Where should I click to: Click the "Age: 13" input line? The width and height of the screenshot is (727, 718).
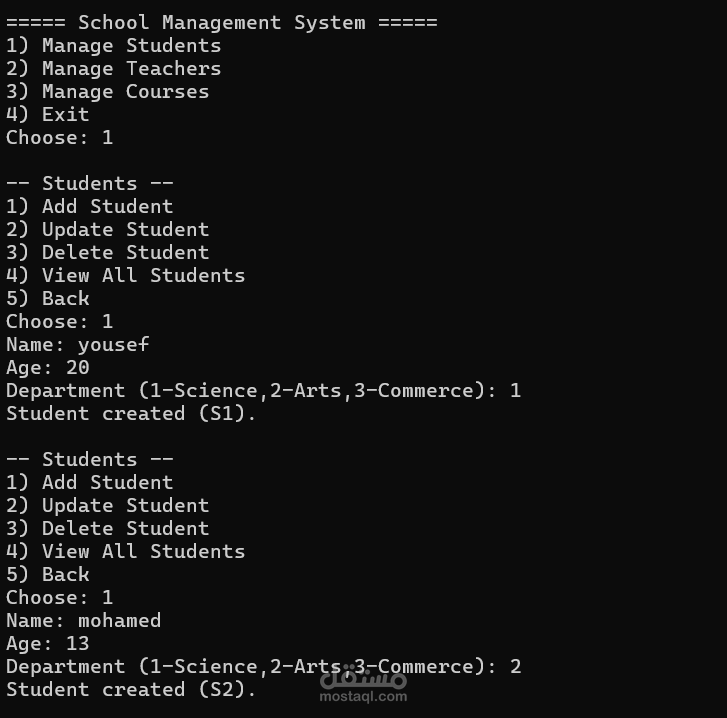coord(47,643)
